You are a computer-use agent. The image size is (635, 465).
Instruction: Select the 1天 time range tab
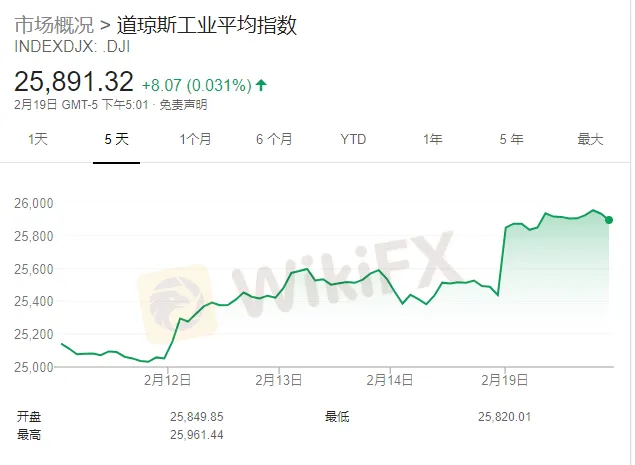[x=39, y=140]
